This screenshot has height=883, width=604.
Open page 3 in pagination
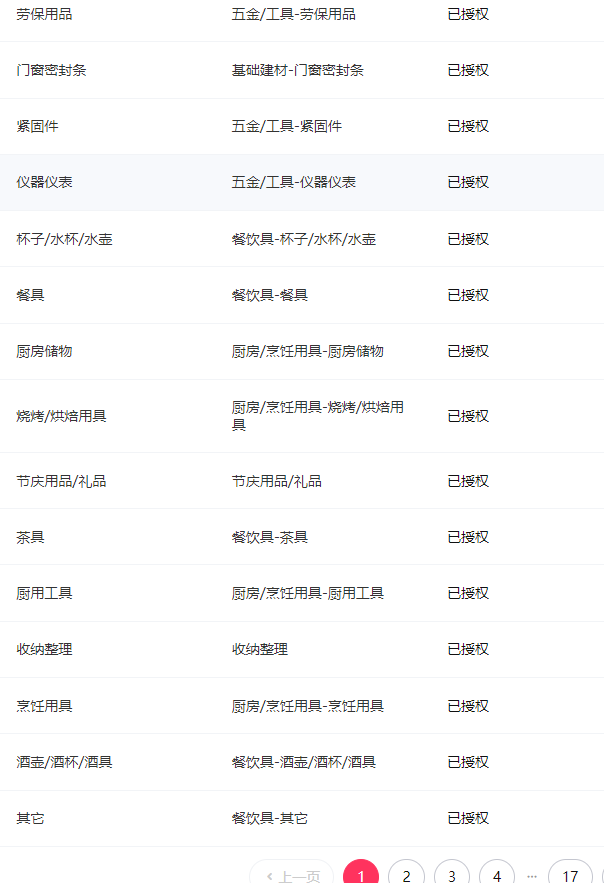tap(452, 876)
